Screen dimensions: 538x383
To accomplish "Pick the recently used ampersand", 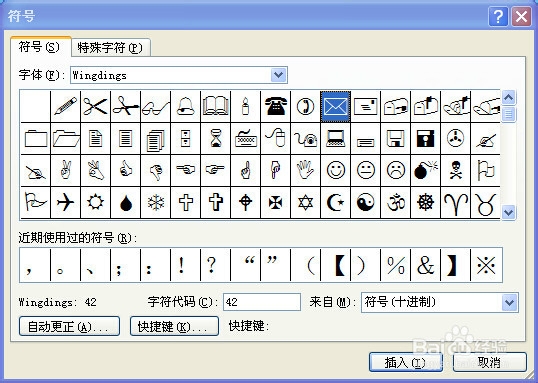I will [426, 265].
